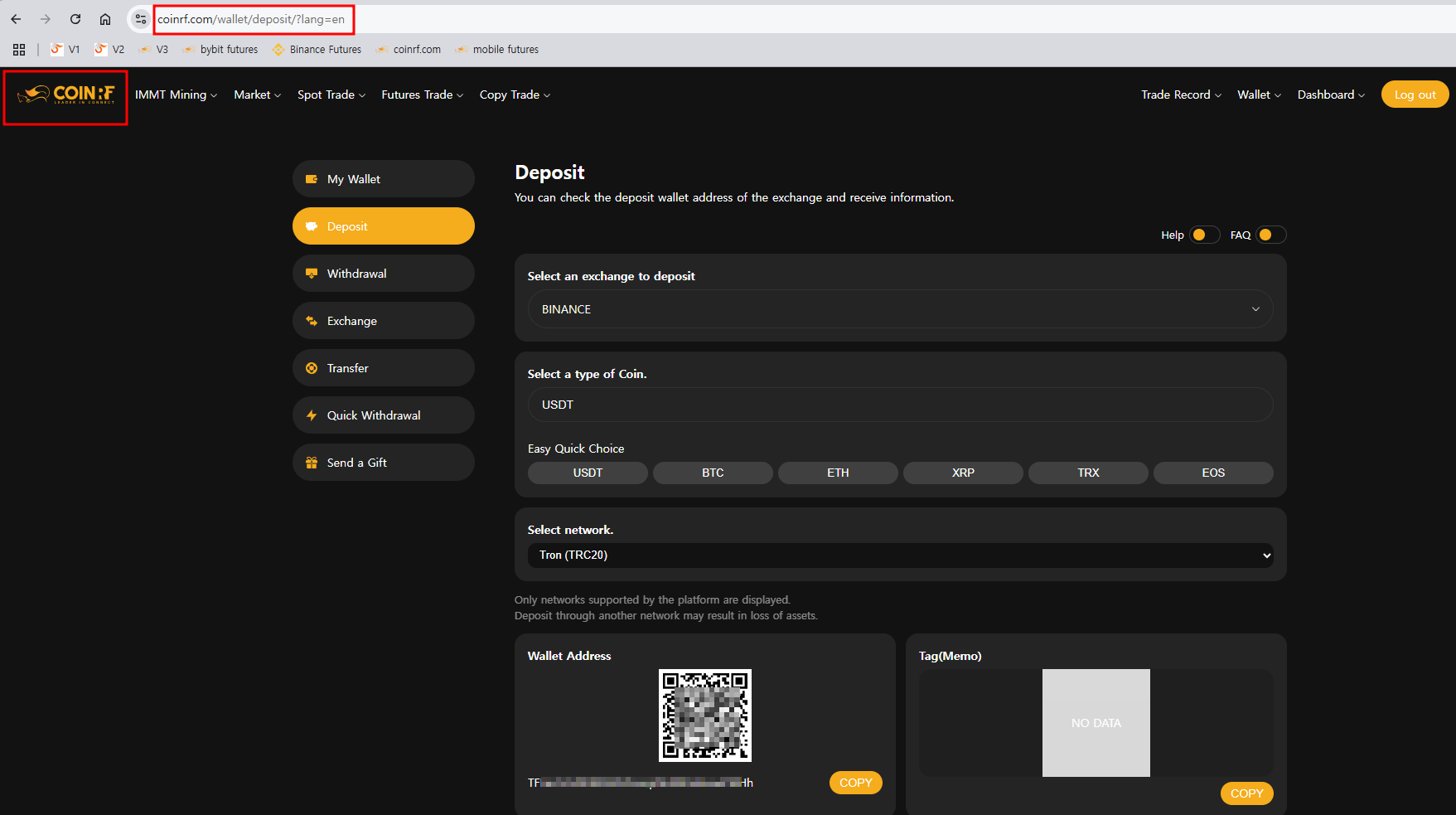Screen dimensions: 1456x815
Task: Expand the Wallet menu chevron
Action: coord(1276,95)
